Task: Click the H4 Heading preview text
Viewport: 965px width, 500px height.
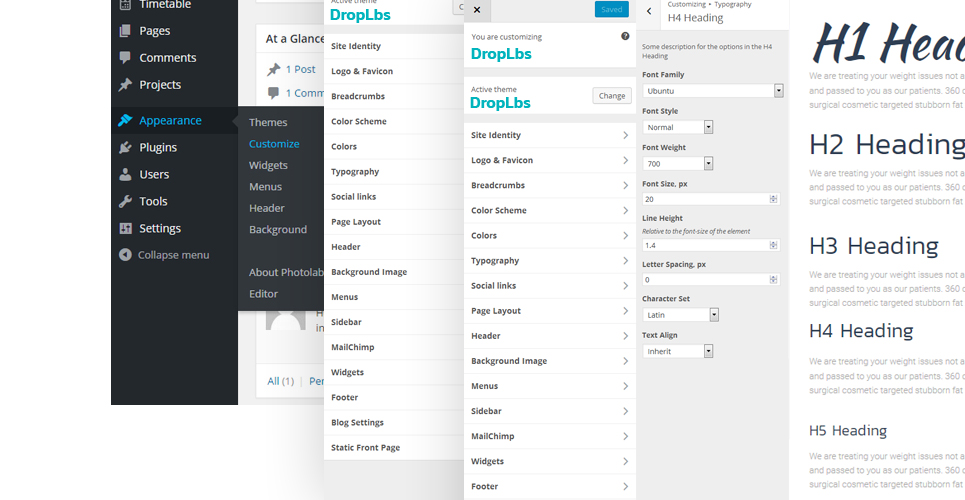Action: coord(861,331)
